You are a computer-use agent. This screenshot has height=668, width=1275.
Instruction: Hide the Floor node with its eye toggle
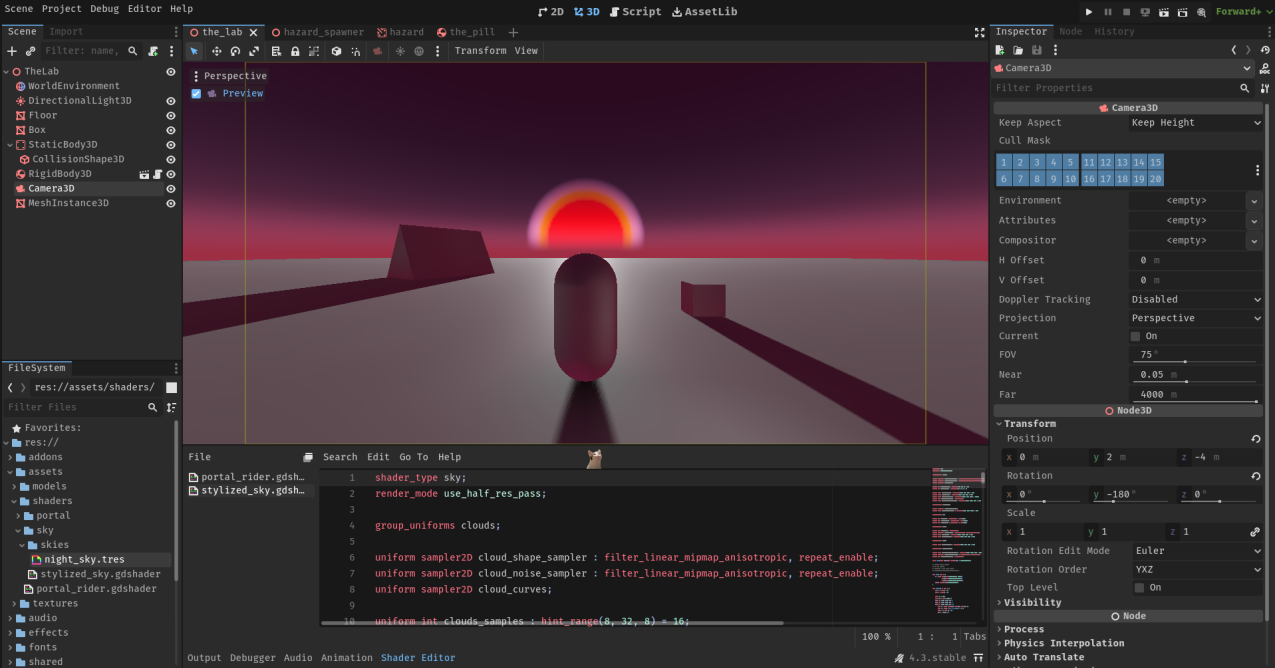tap(170, 115)
